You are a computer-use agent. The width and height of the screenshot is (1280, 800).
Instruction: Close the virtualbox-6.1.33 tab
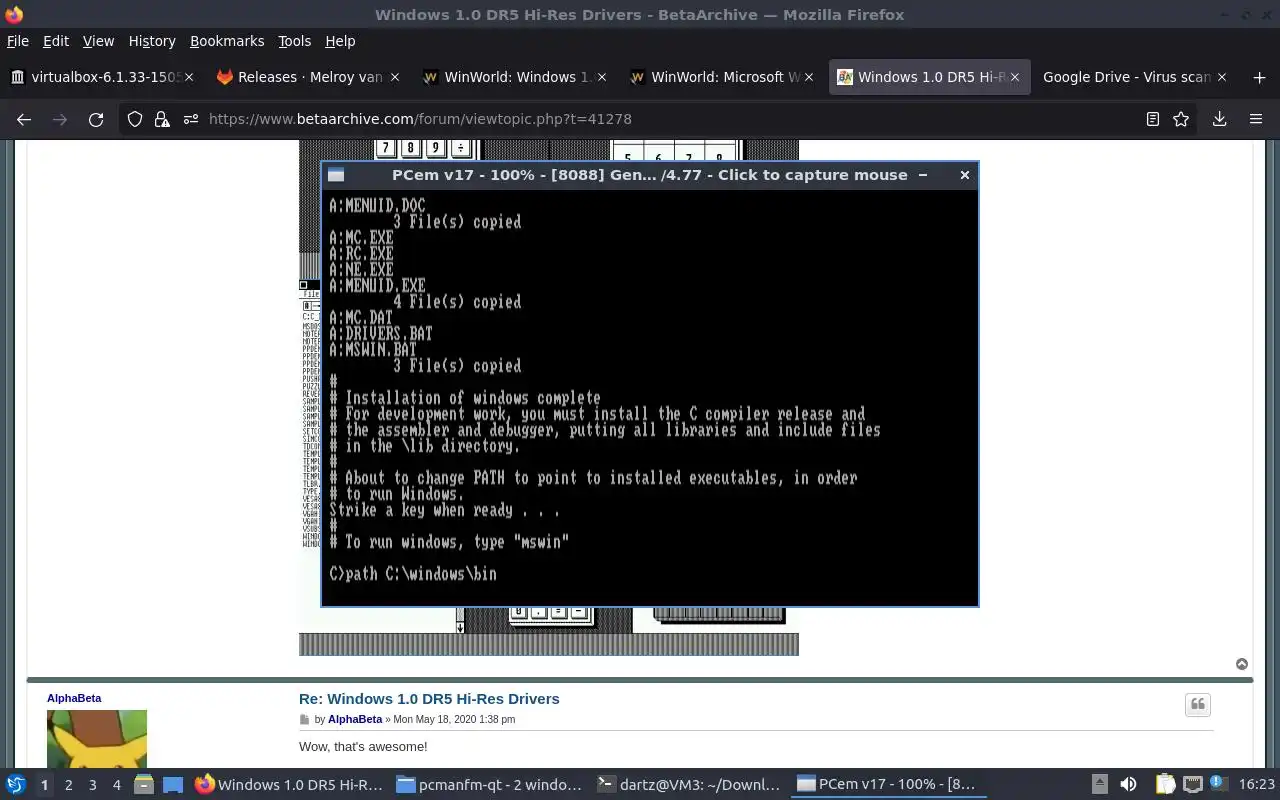(190, 77)
